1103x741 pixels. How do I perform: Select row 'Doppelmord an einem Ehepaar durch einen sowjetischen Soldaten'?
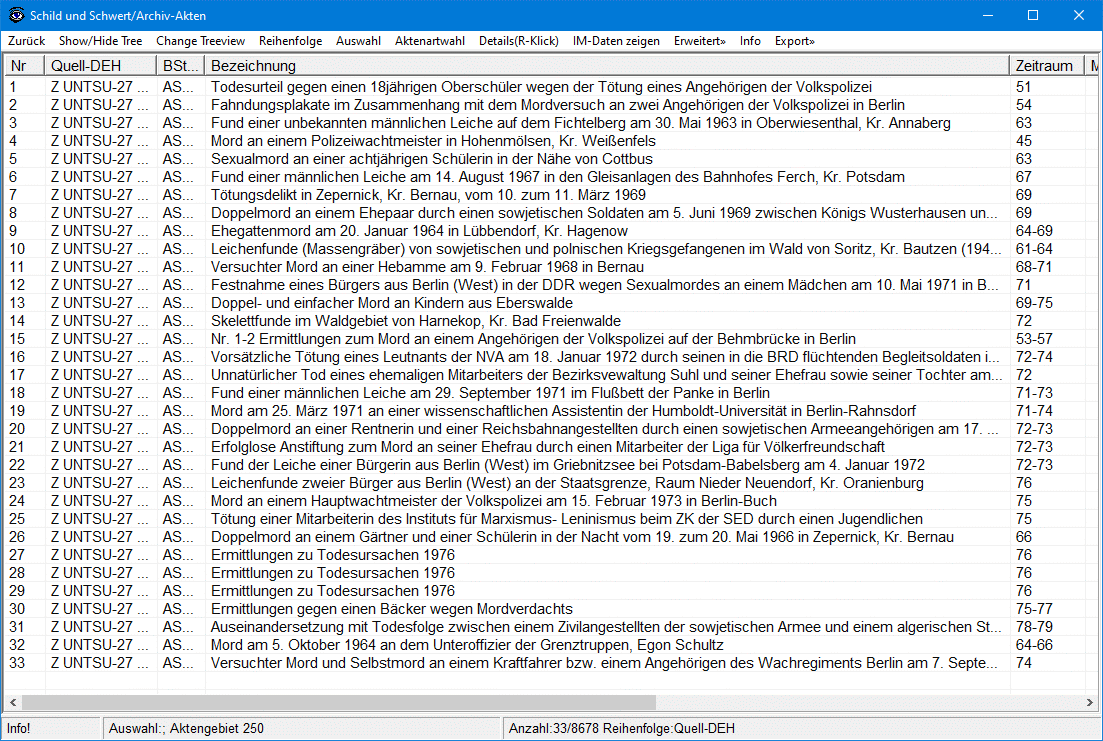[550, 213]
